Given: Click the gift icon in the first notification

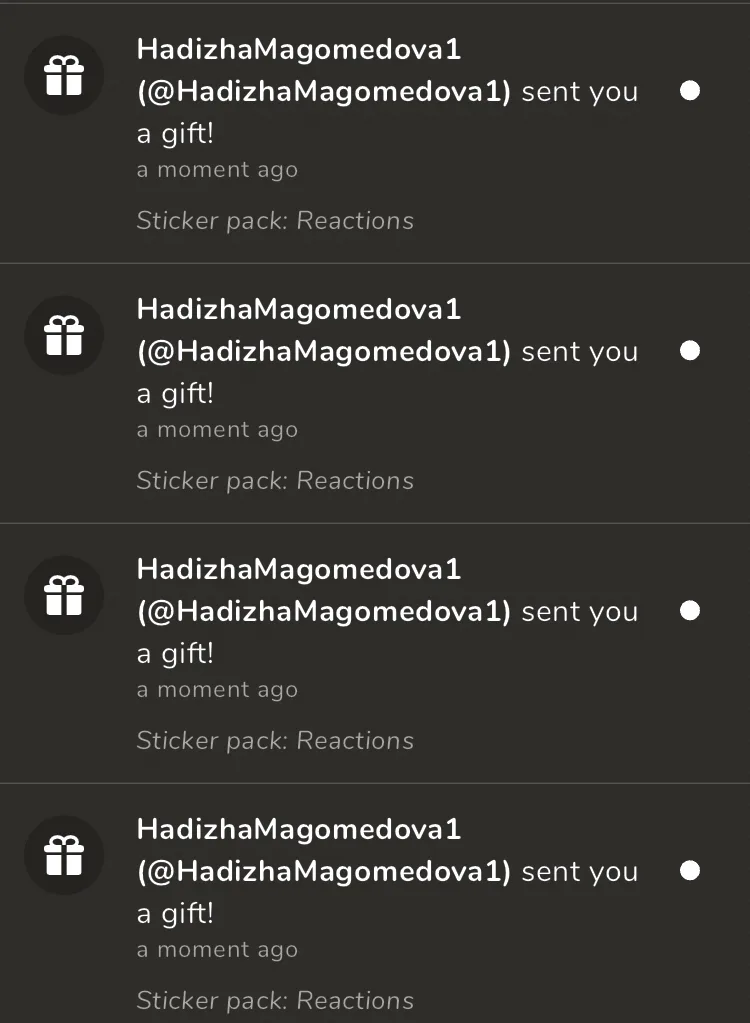Looking at the screenshot, I should tap(64, 75).
